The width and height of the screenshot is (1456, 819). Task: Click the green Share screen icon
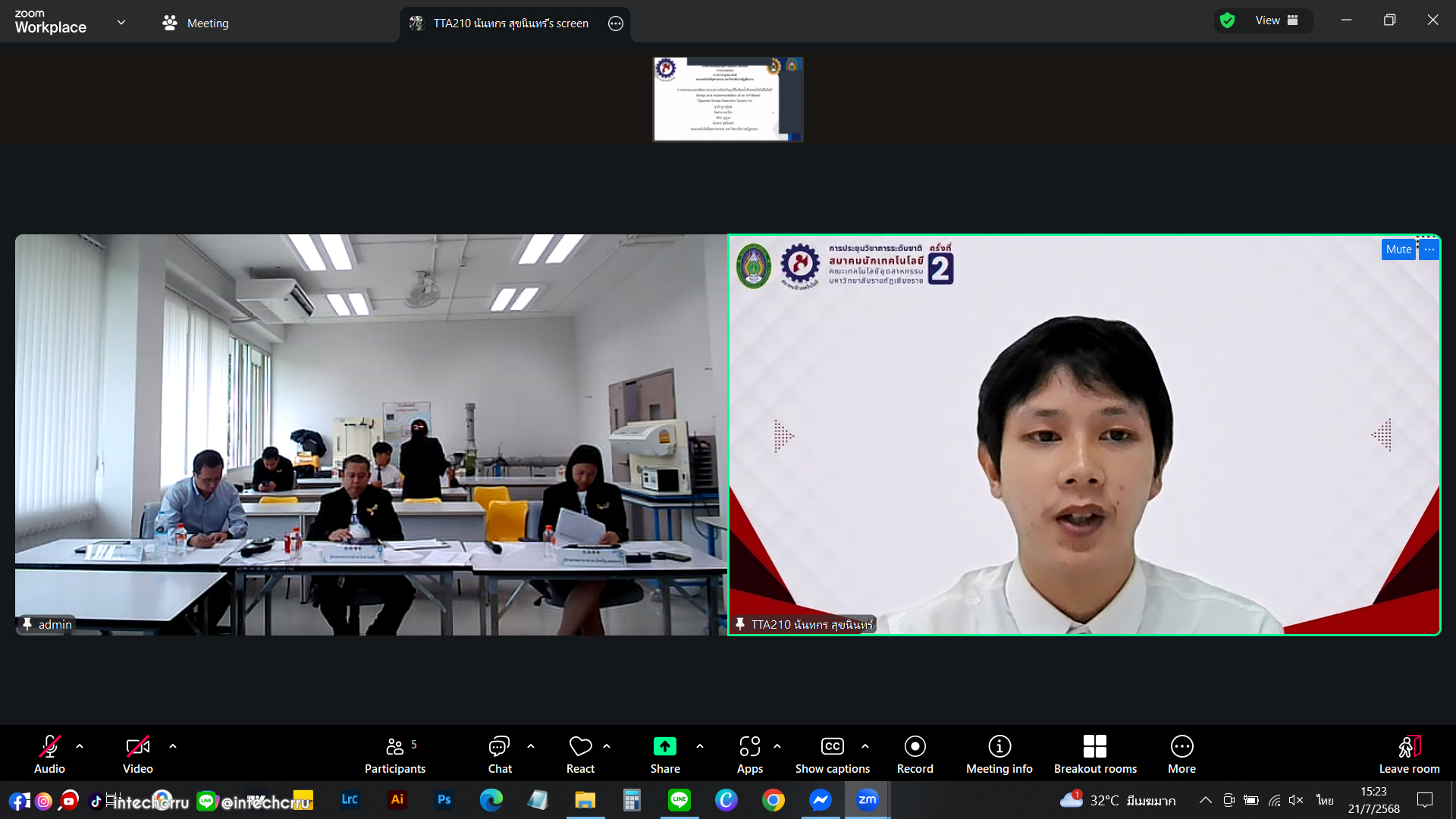(664, 747)
